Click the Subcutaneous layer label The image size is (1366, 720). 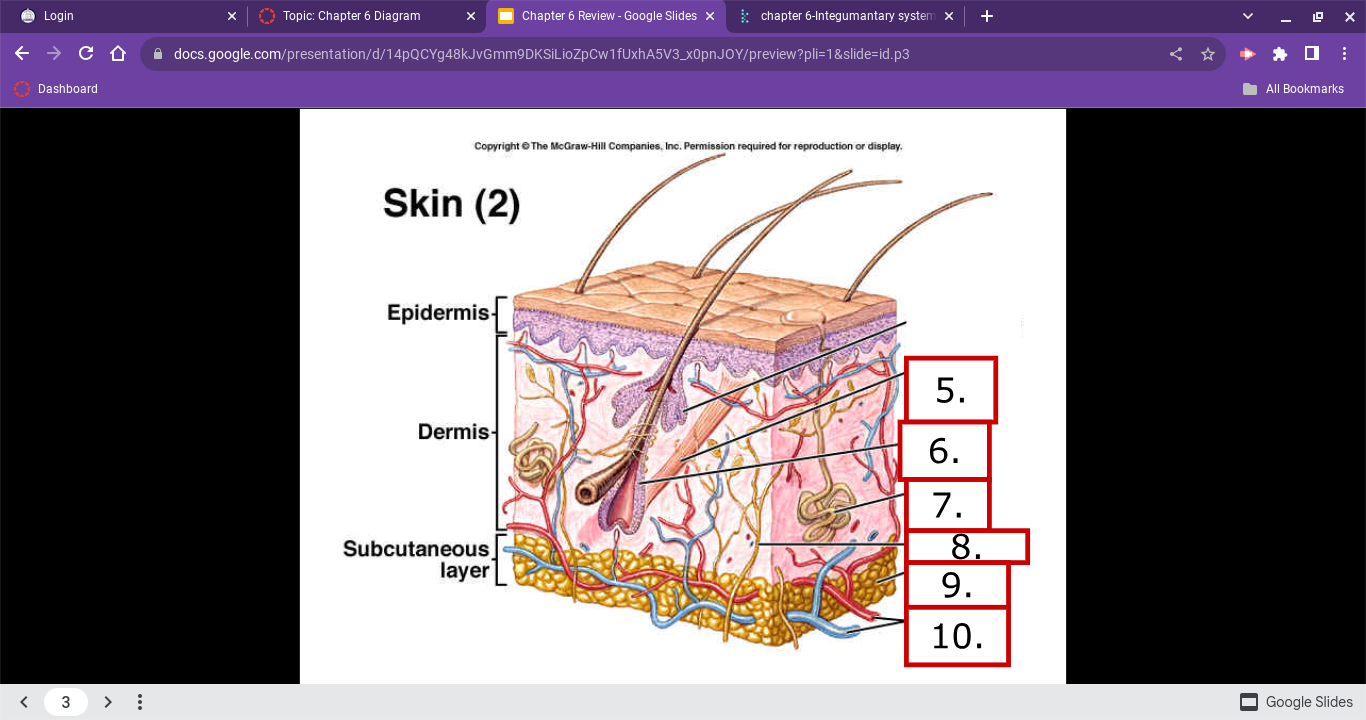(416, 560)
